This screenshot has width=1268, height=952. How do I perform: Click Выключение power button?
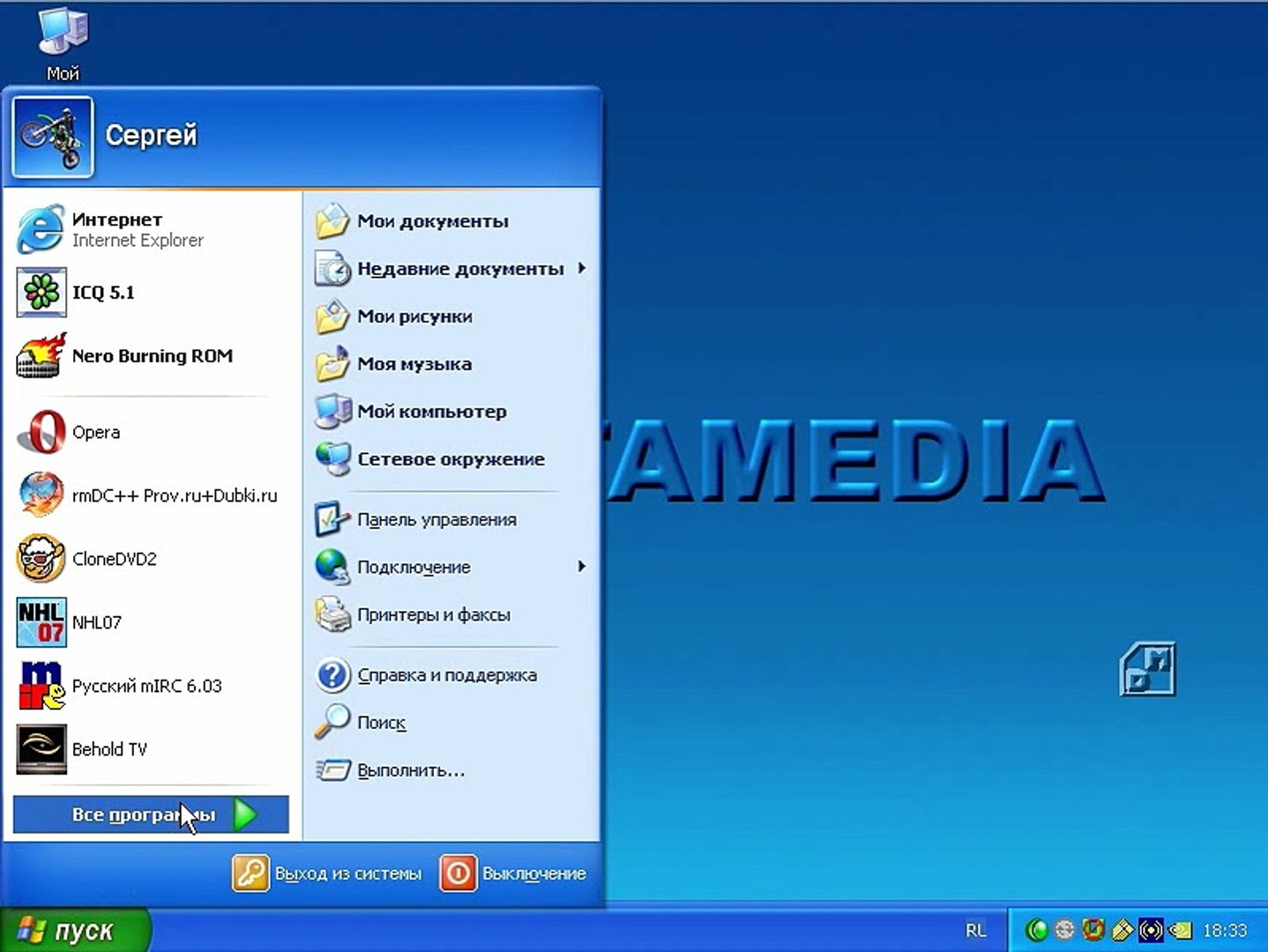tap(513, 874)
